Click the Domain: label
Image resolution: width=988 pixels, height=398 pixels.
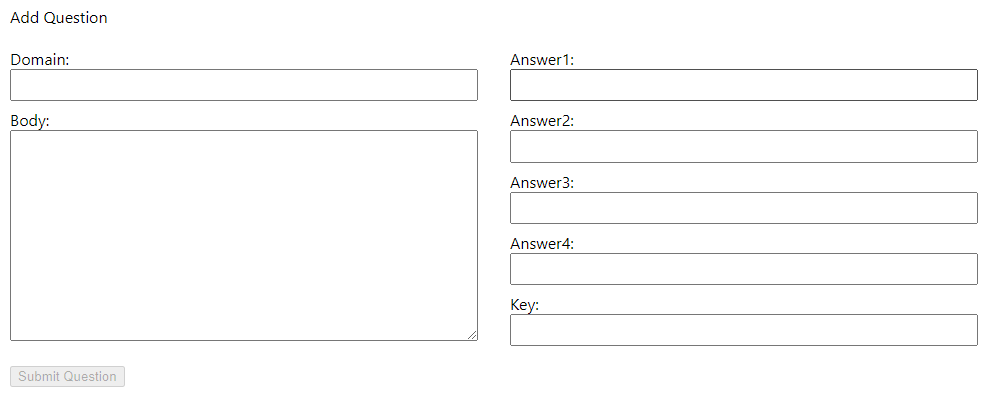click(x=40, y=60)
